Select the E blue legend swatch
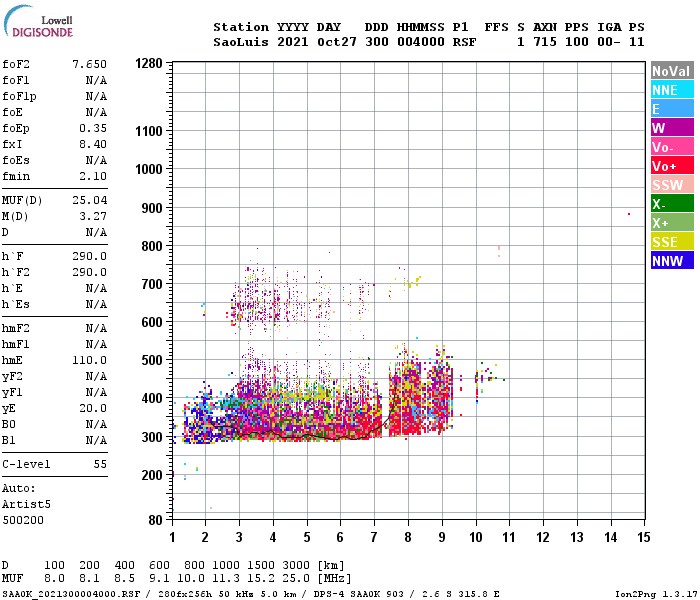The image size is (700, 600). pyautogui.click(x=672, y=108)
